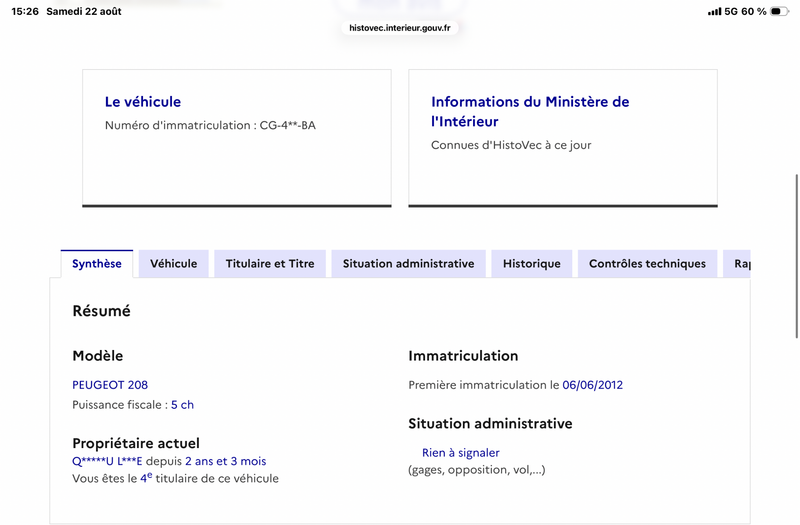Click the 06/06/2012 registration date

pyautogui.click(x=592, y=385)
